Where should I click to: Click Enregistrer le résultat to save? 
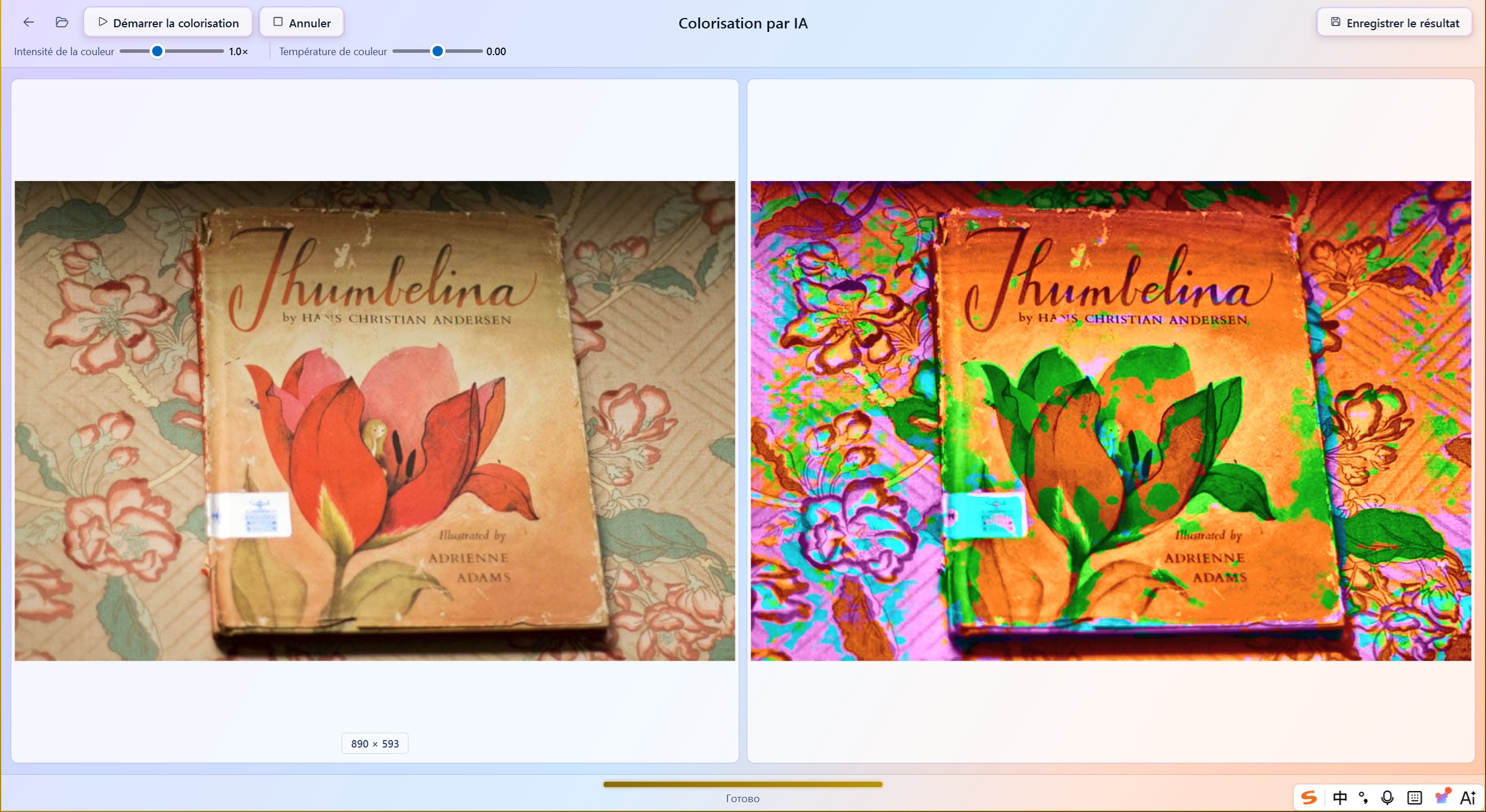[x=1394, y=23]
